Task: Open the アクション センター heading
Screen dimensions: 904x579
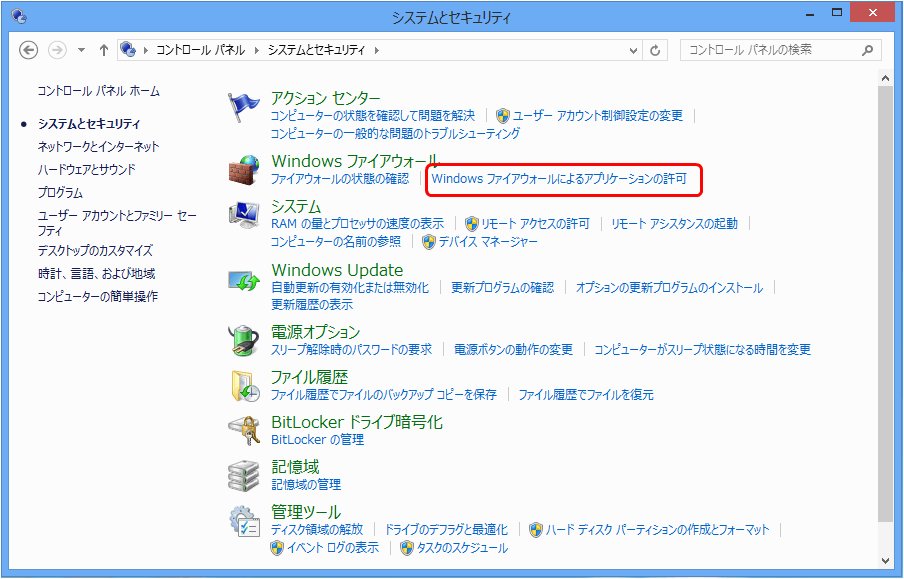Action: [326, 98]
